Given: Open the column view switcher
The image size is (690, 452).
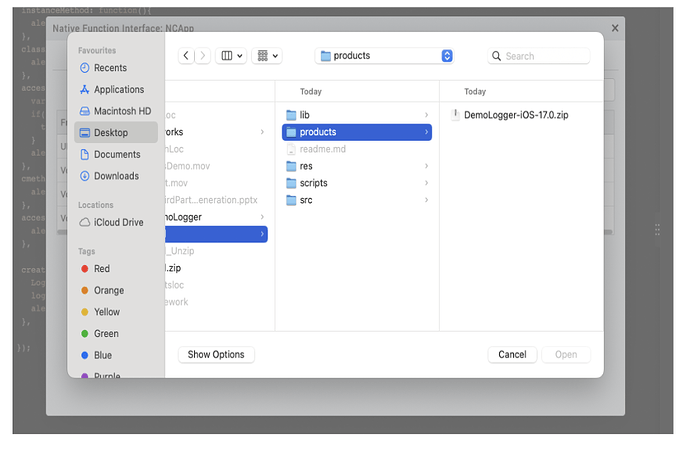Looking at the screenshot, I should point(231,56).
